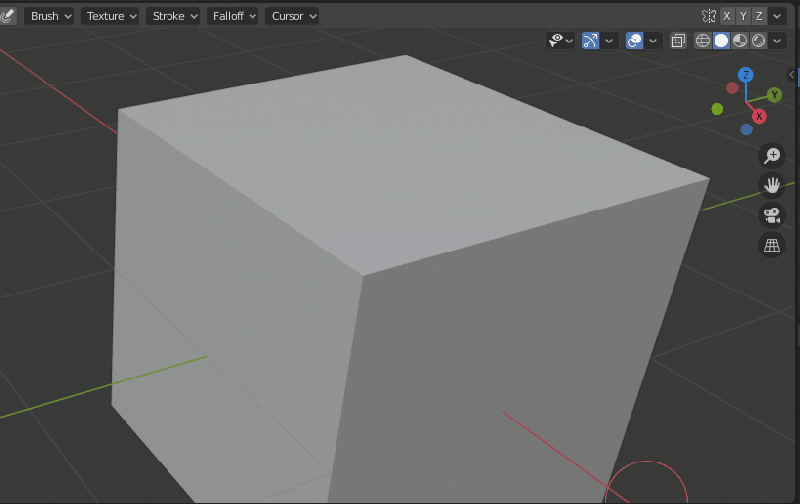800x504 pixels.
Task: Toggle the camera view icon
Action: click(771, 215)
